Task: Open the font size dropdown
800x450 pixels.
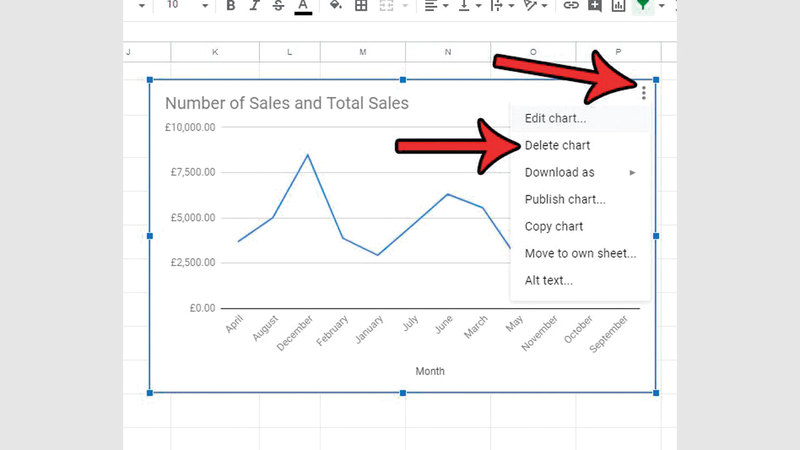Action: (205, 6)
